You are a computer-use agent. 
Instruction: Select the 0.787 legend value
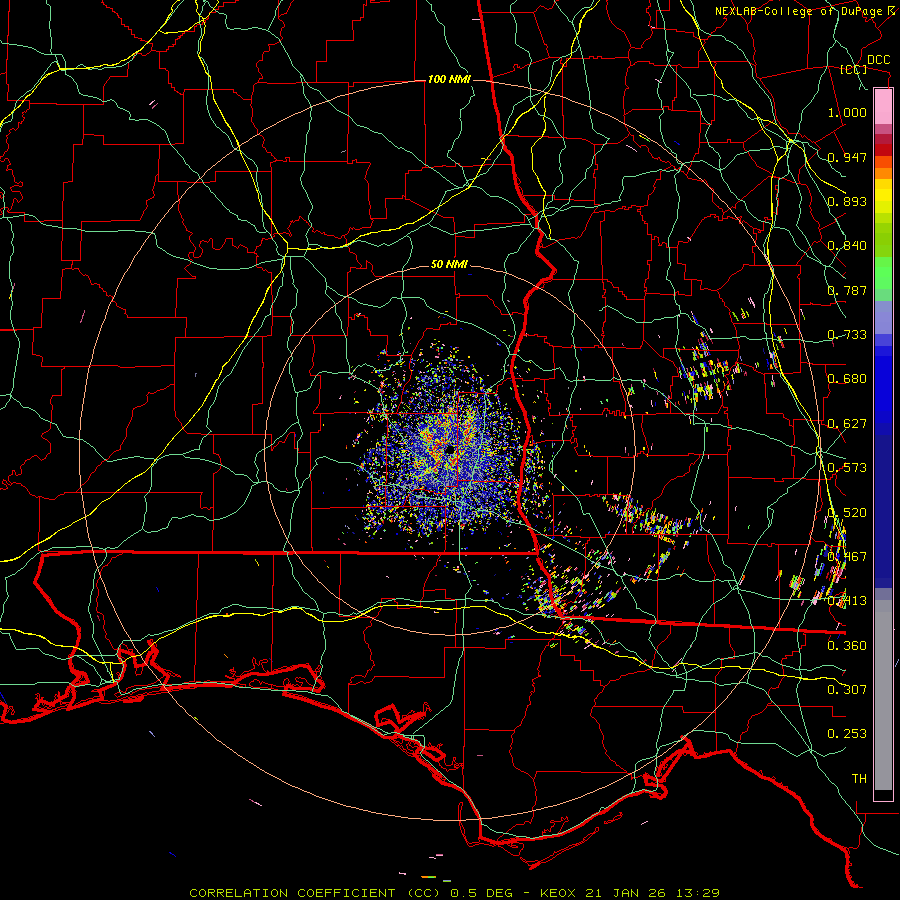tap(847, 290)
